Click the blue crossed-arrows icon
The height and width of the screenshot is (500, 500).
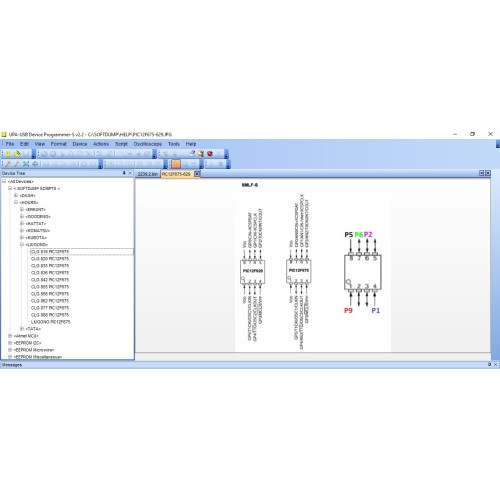(26, 164)
